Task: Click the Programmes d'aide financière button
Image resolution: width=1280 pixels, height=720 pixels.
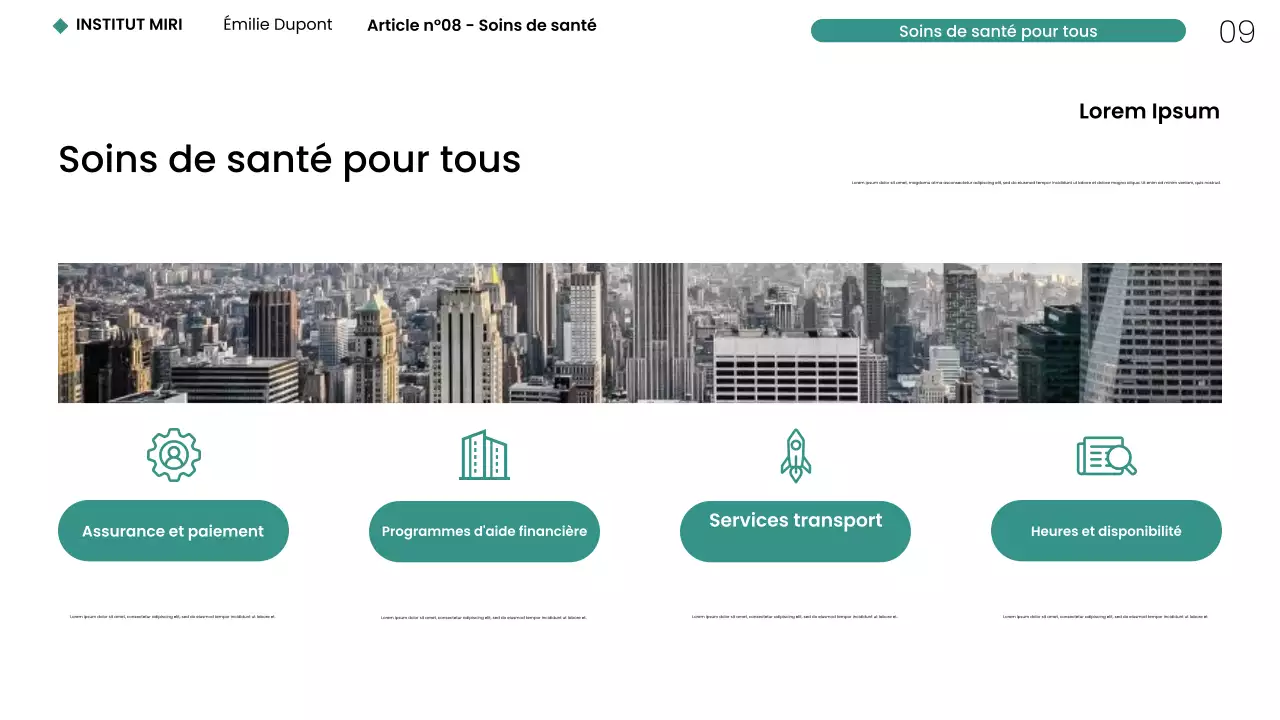Action: (x=484, y=531)
